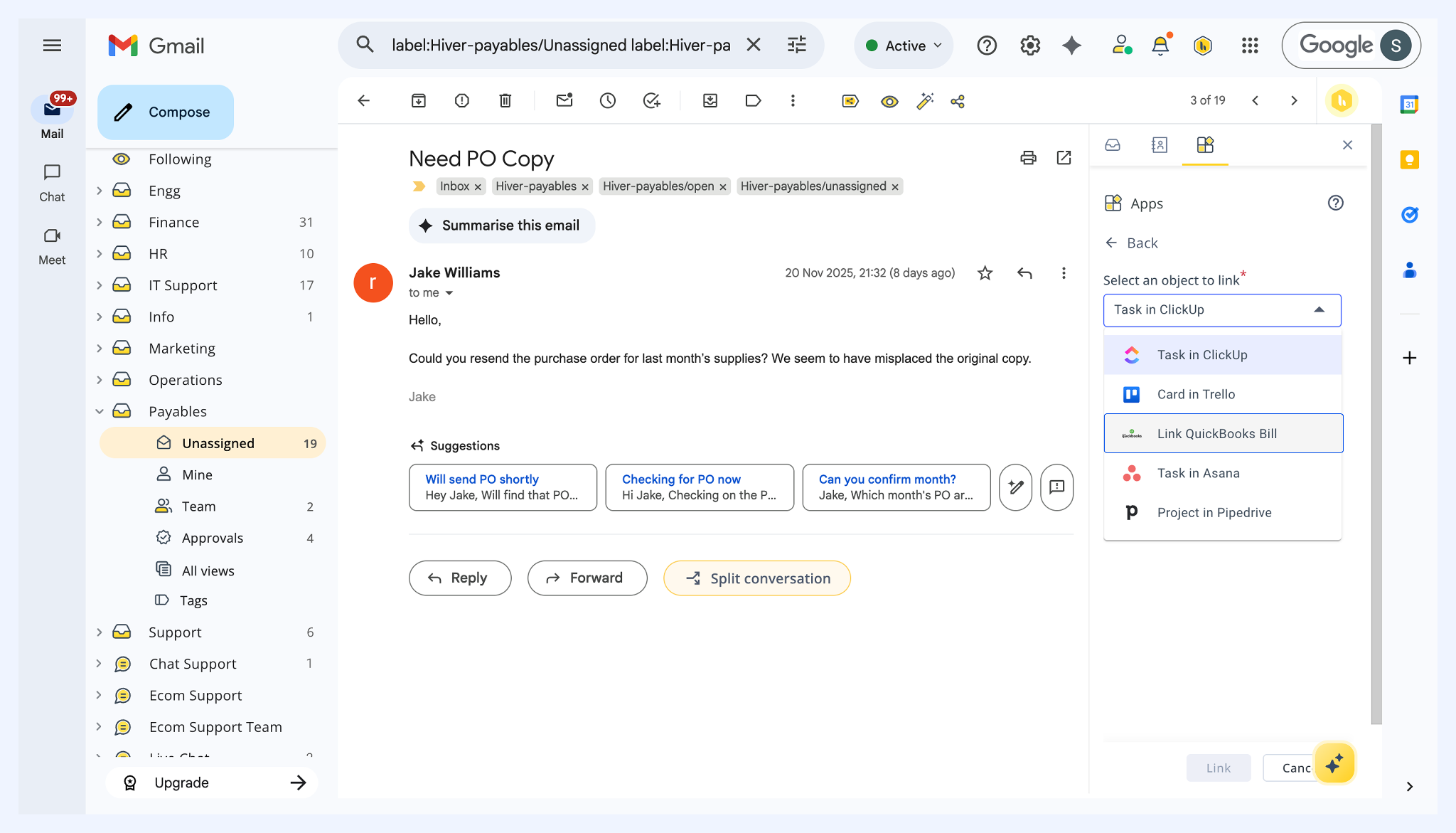Click the Move to icon

(710, 101)
